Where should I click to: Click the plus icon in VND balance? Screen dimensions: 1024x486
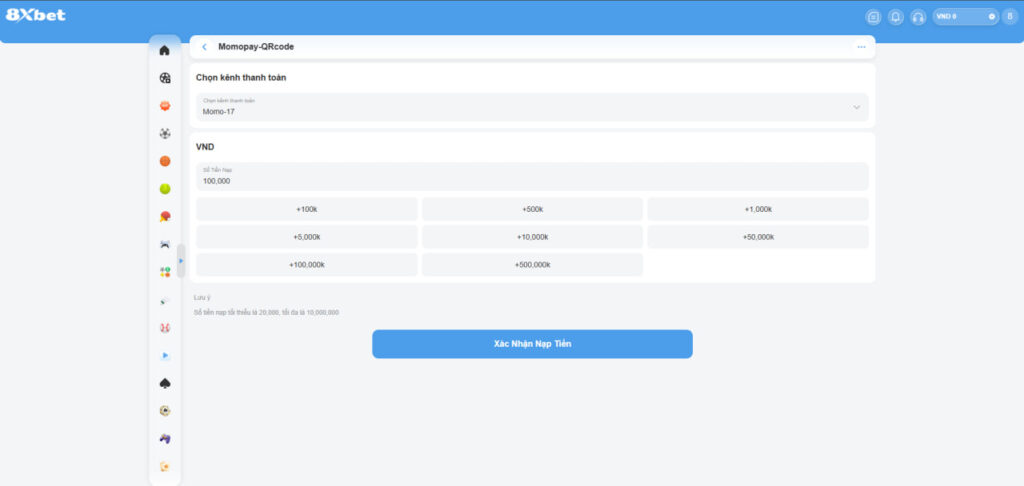992,16
